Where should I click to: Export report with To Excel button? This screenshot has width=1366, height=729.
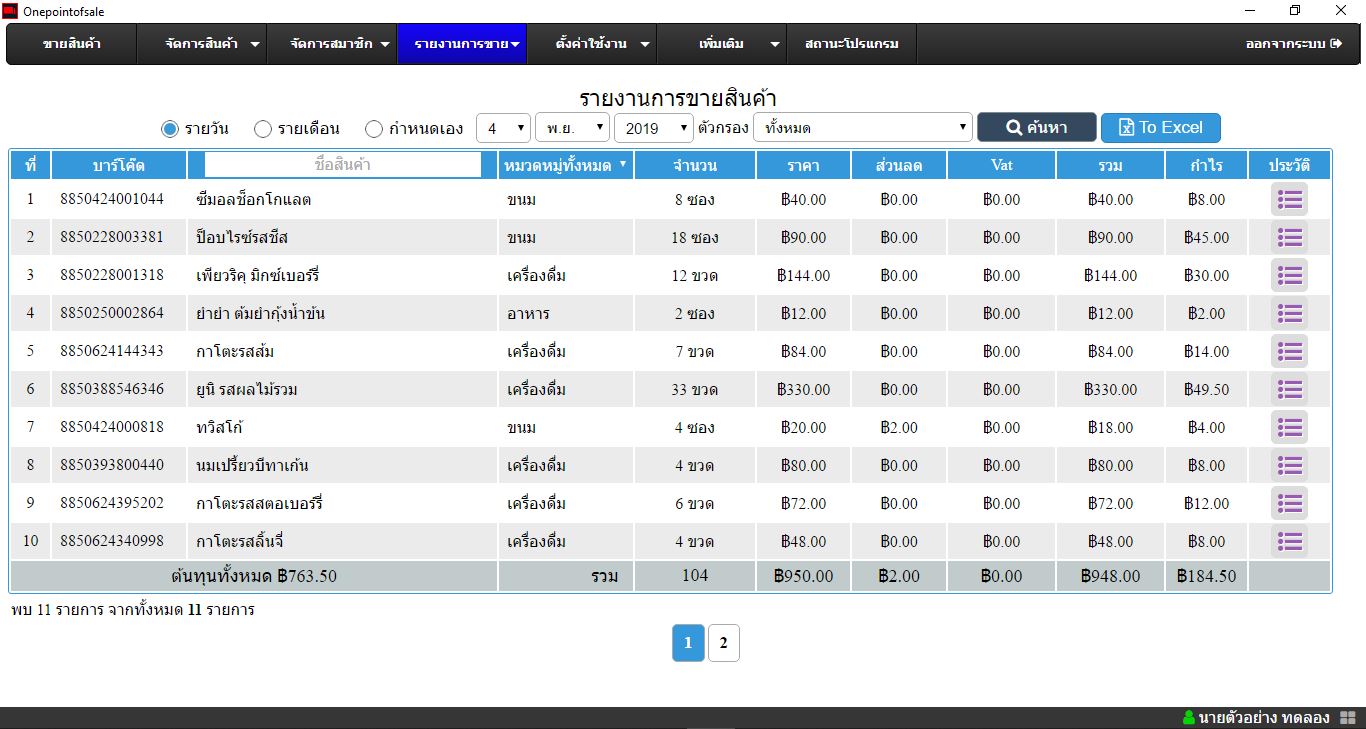[1160, 128]
